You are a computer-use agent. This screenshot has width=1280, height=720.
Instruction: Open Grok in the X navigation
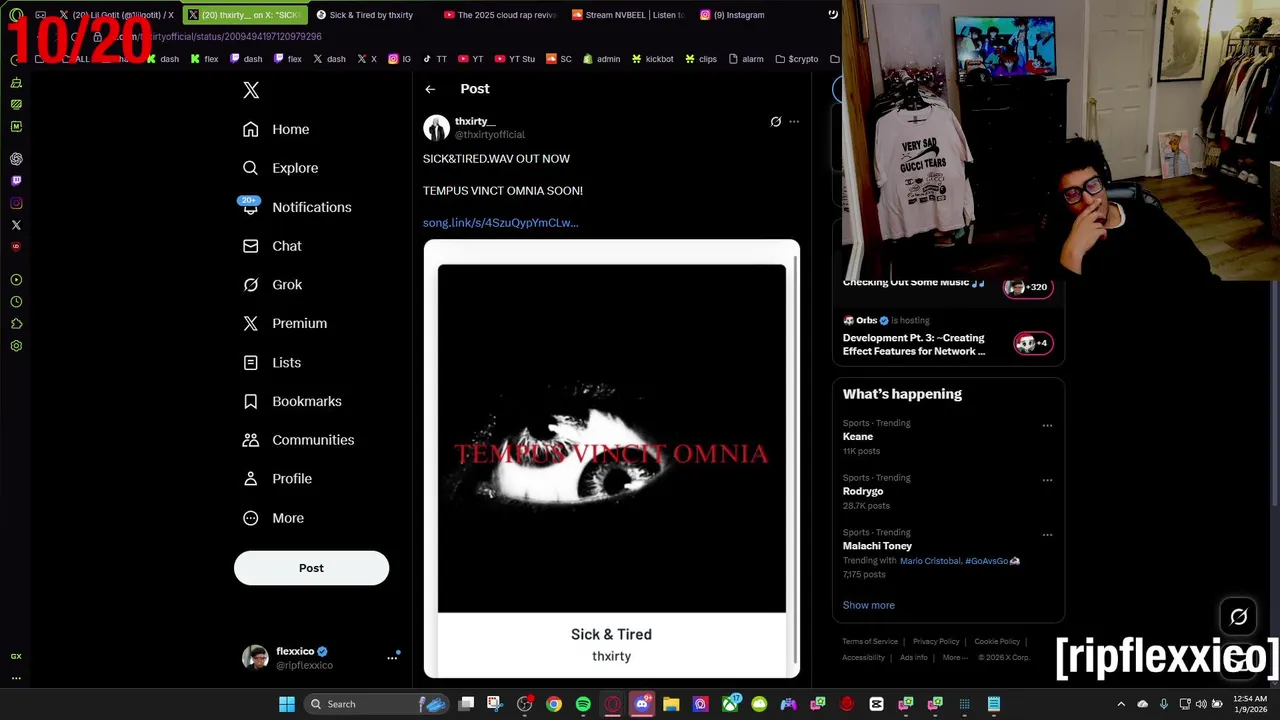pyautogui.click(x=272, y=285)
